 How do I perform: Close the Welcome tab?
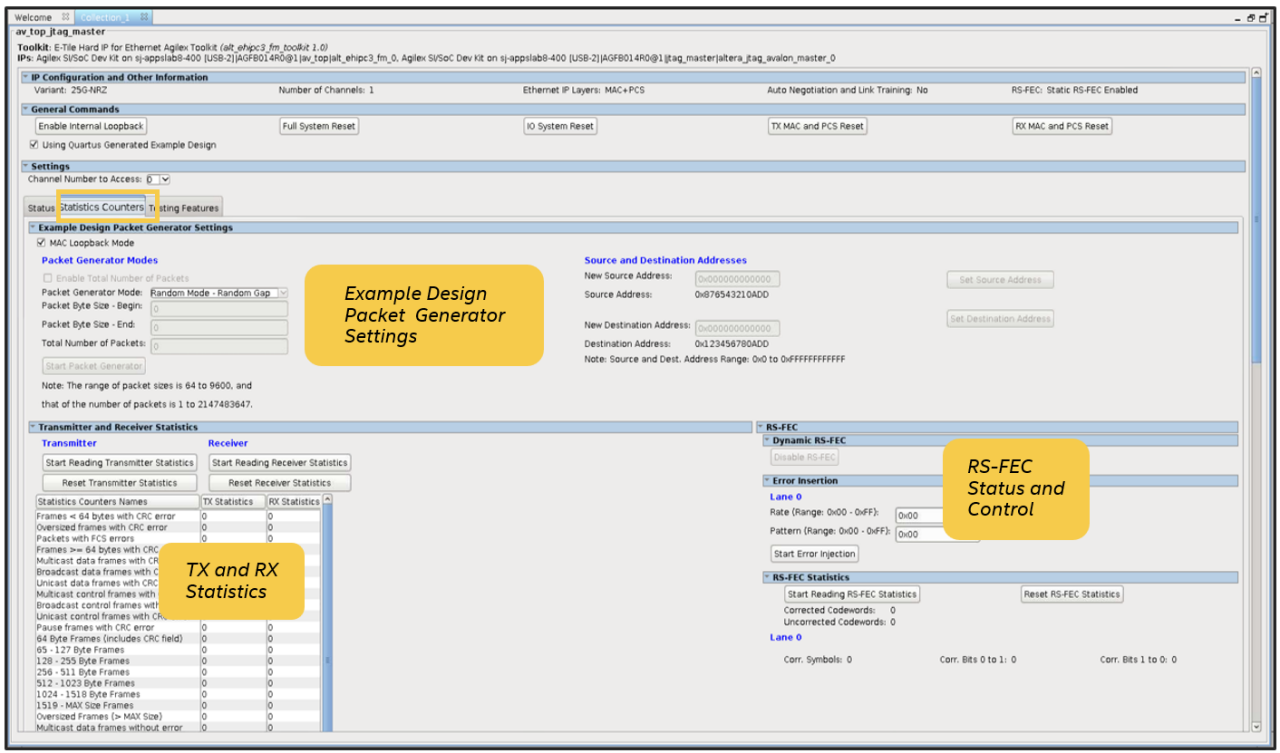(x=66, y=18)
